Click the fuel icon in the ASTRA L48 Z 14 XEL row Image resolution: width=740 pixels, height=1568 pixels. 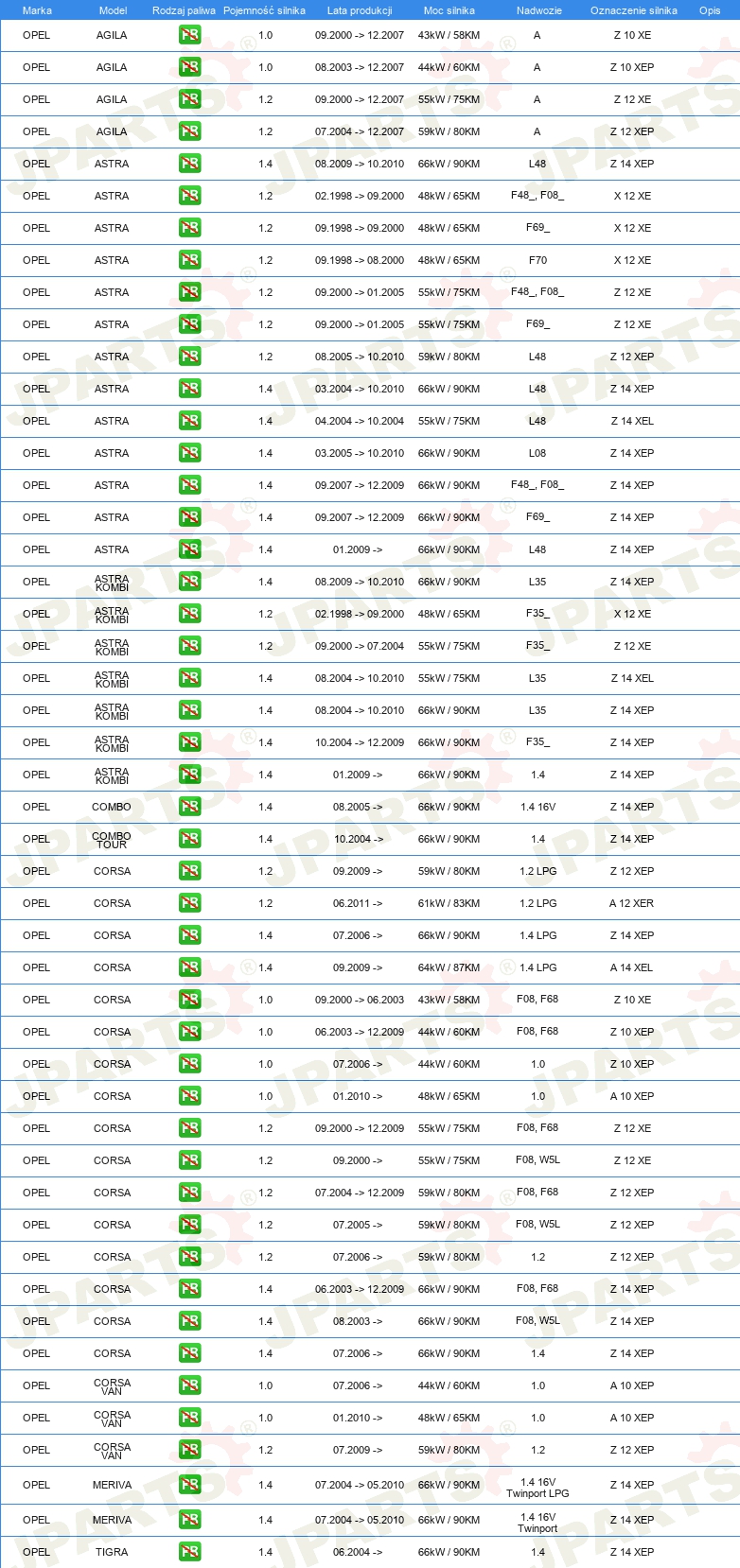click(x=189, y=421)
